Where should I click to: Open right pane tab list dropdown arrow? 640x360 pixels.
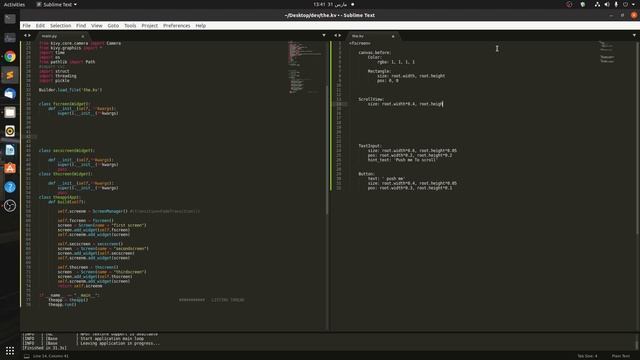click(634, 36)
